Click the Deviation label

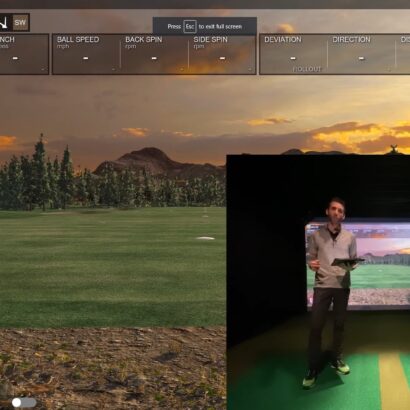pyautogui.click(x=283, y=39)
